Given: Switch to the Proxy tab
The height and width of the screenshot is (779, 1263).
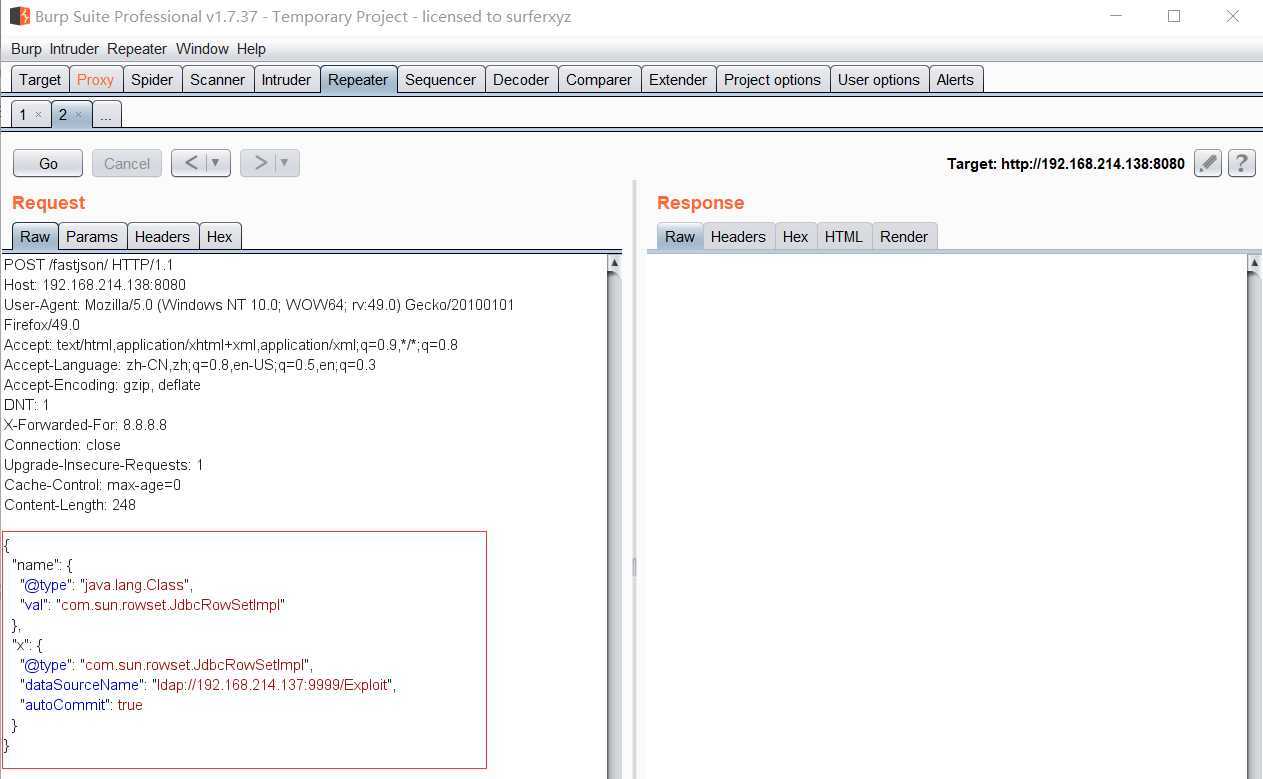Looking at the screenshot, I should pos(95,80).
